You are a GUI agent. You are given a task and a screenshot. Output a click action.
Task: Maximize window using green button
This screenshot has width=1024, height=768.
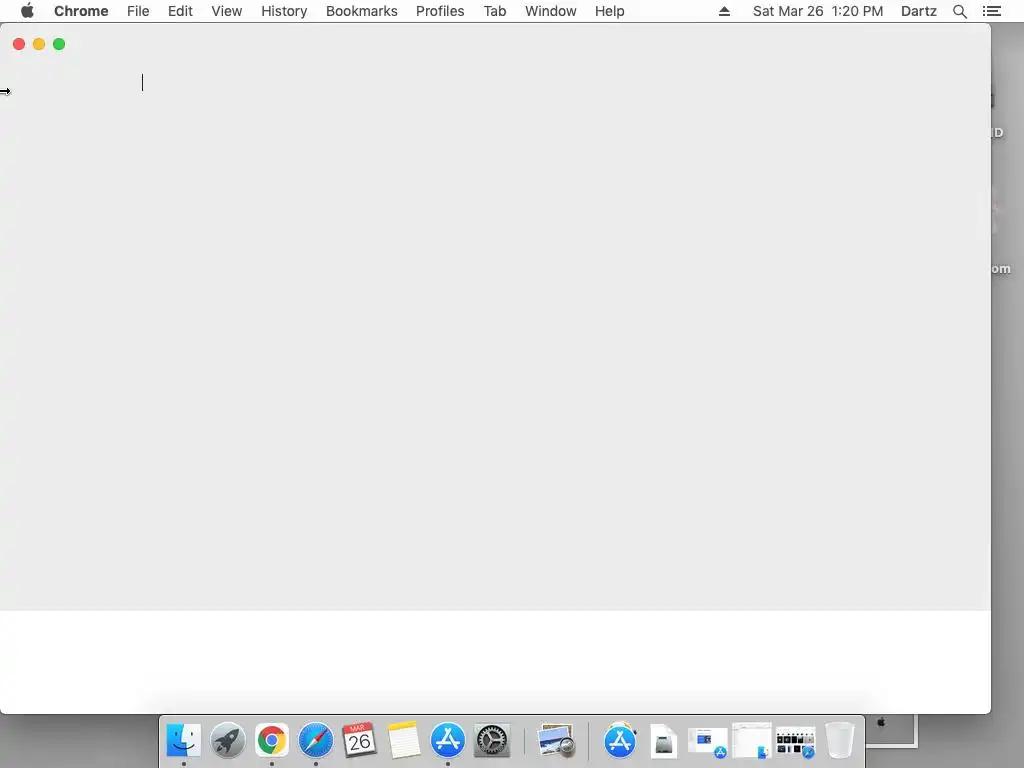59,44
